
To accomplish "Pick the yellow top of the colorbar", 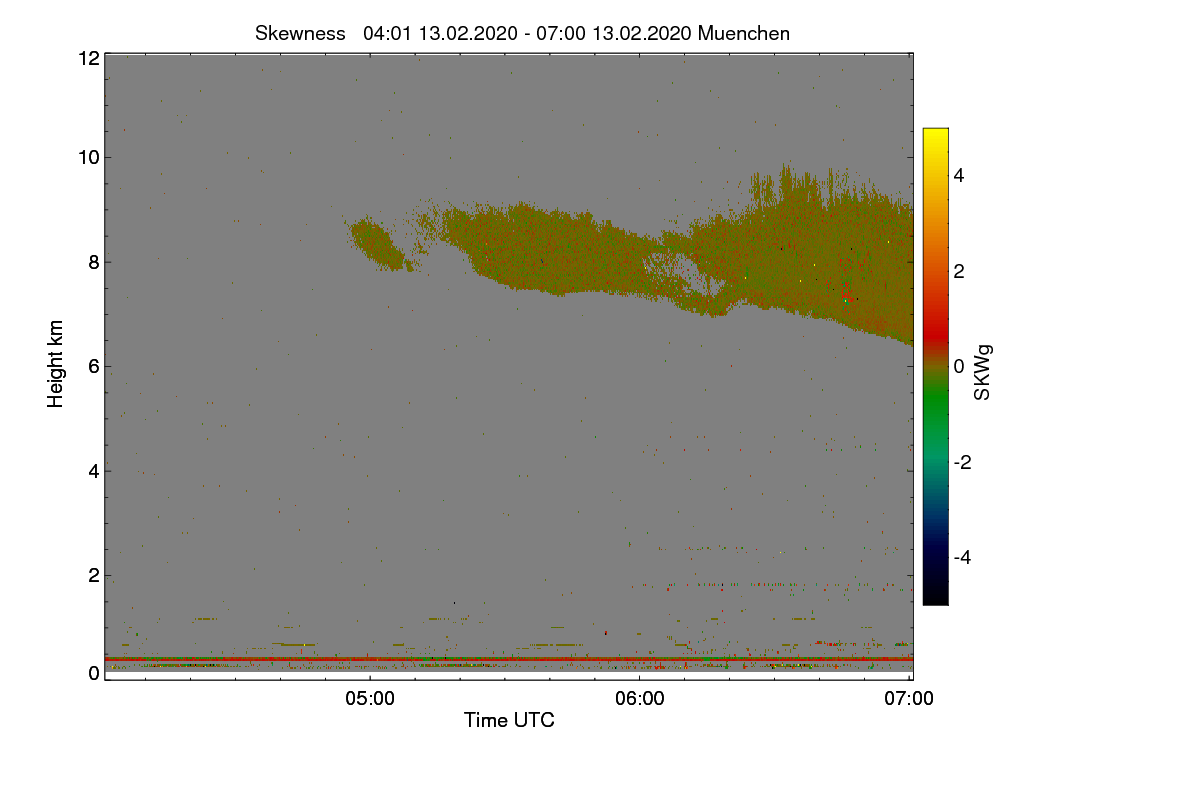I will [x=935, y=134].
